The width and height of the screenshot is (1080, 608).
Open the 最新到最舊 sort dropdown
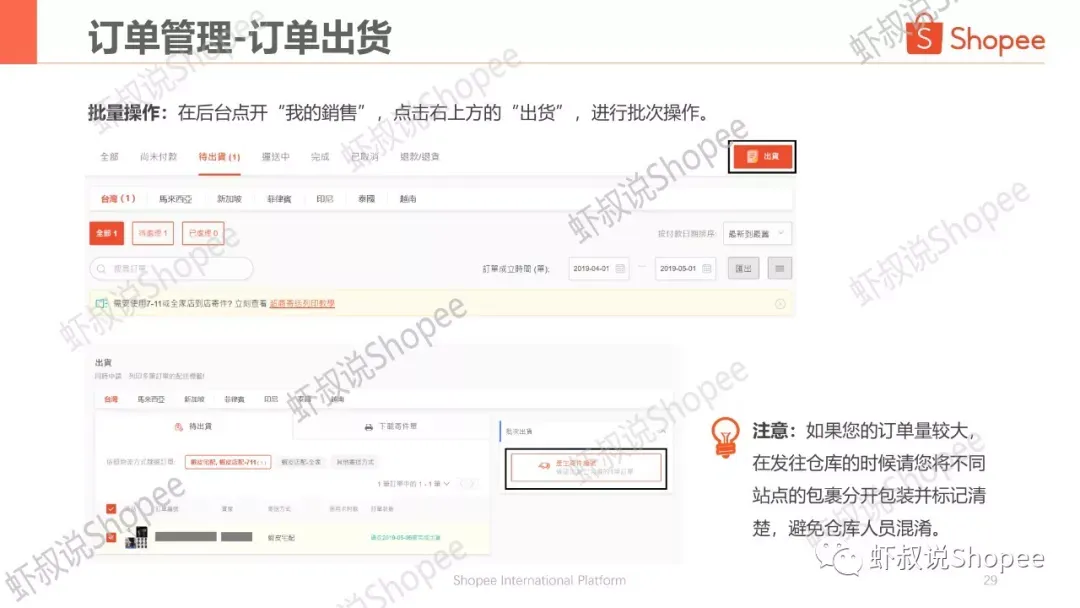point(757,233)
